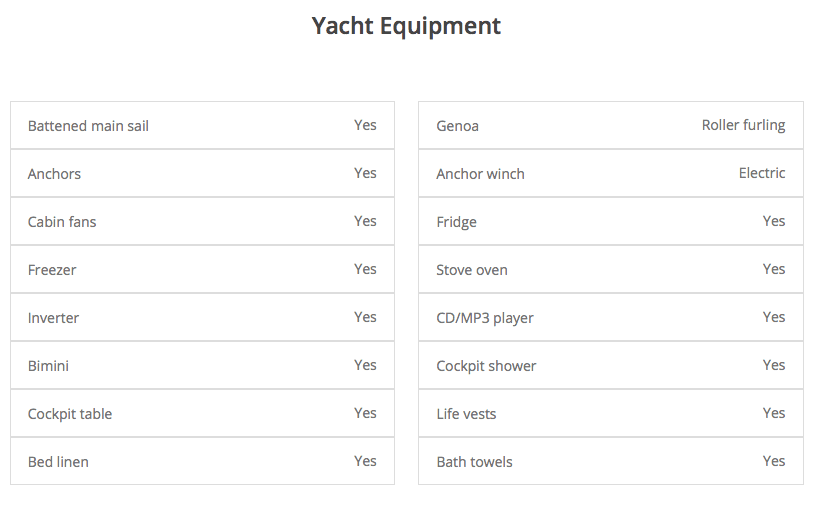Select the Inverter equipment row
Image resolution: width=816 pixels, height=528 pixels.
[x=202, y=317]
